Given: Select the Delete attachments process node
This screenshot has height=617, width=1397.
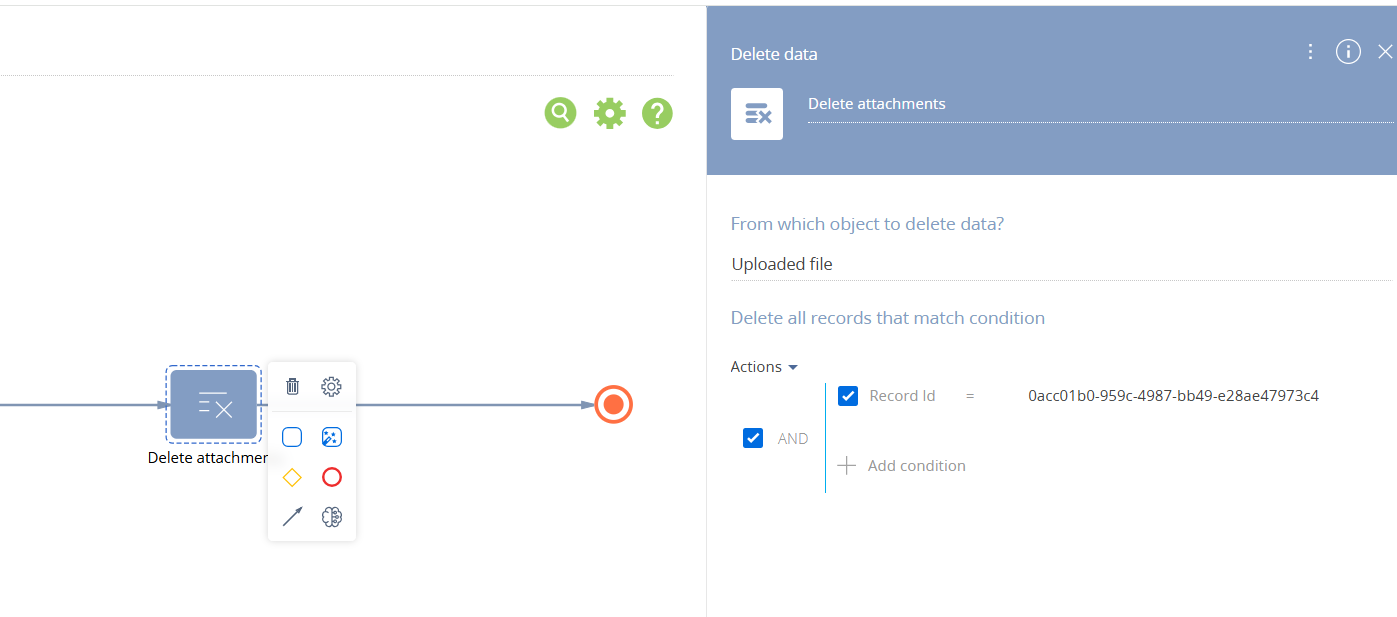Looking at the screenshot, I should (x=214, y=404).
